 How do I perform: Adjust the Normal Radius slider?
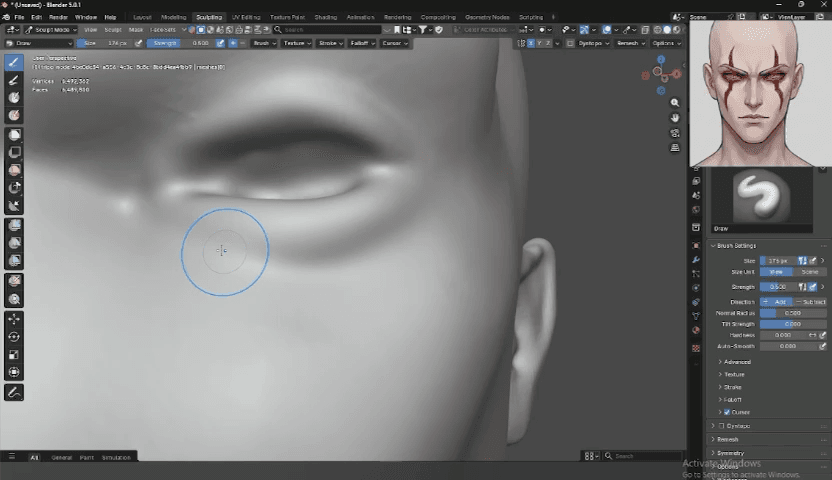[x=793, y=313]
